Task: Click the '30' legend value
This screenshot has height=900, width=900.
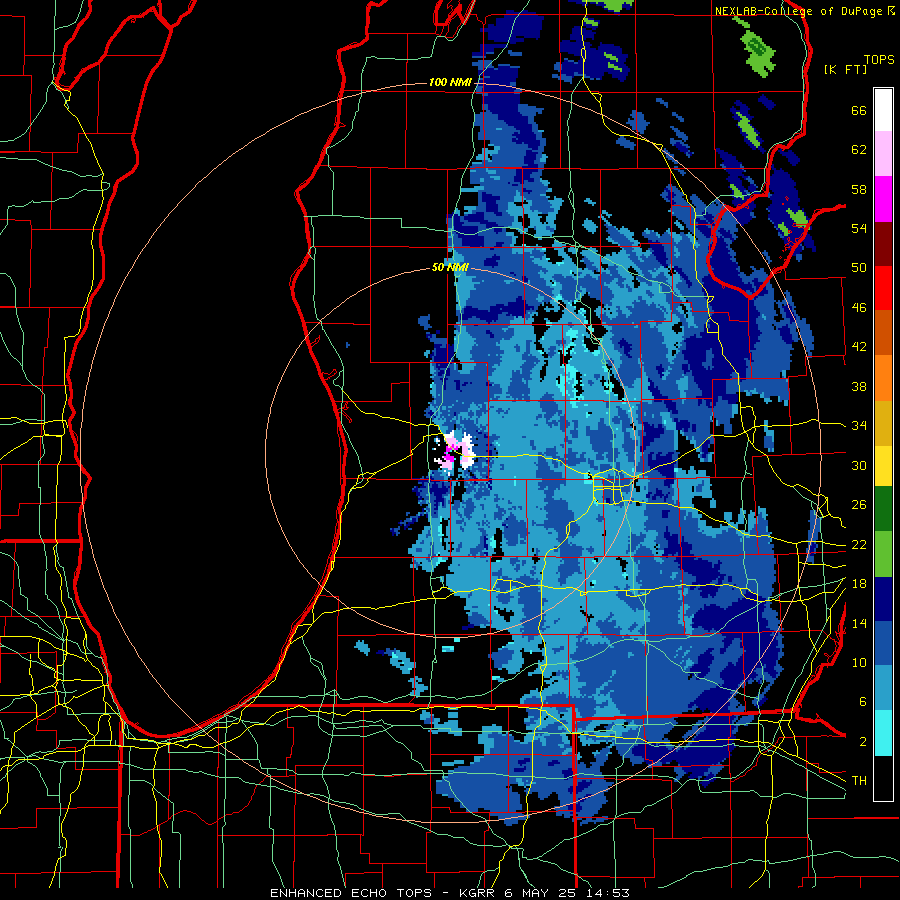Action: [x=859, y=465]
